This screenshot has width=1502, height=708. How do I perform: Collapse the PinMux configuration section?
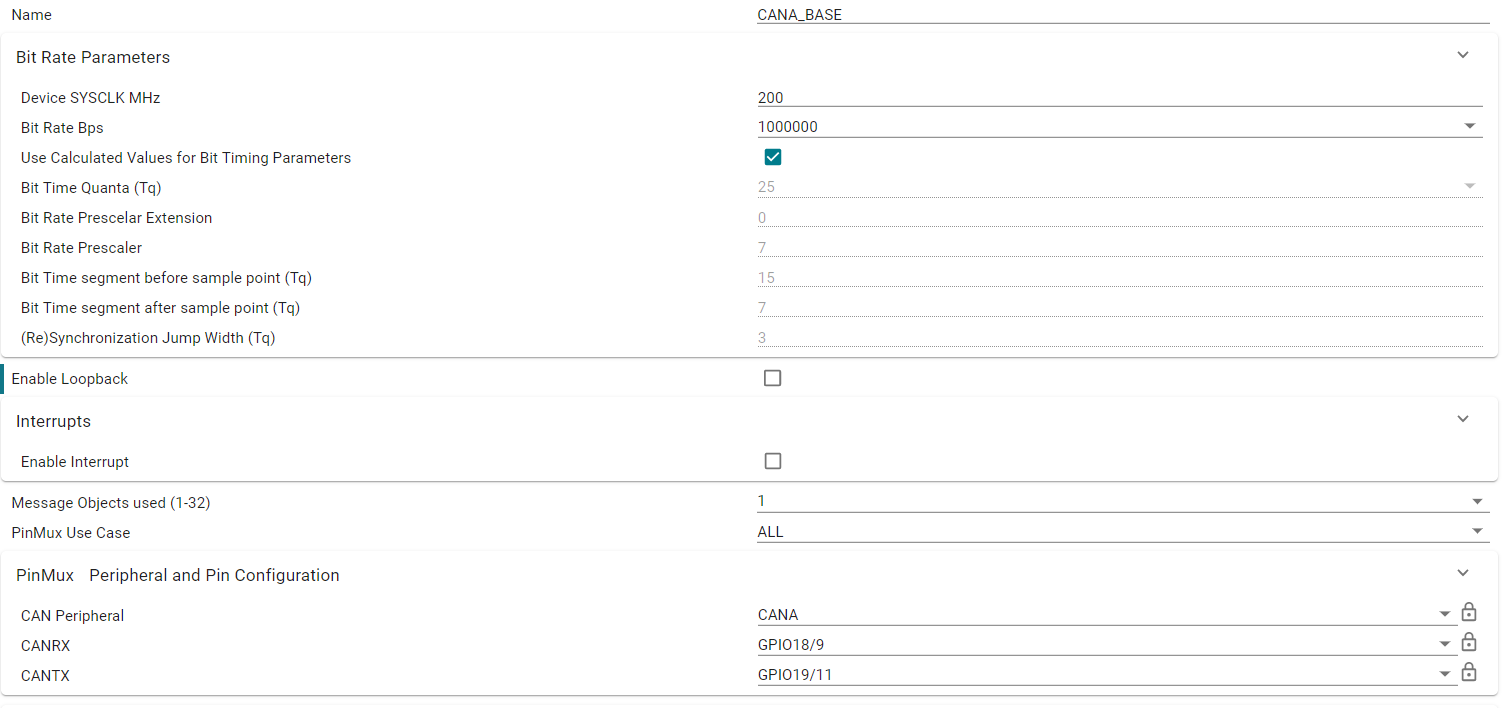tap(1463, 574)
